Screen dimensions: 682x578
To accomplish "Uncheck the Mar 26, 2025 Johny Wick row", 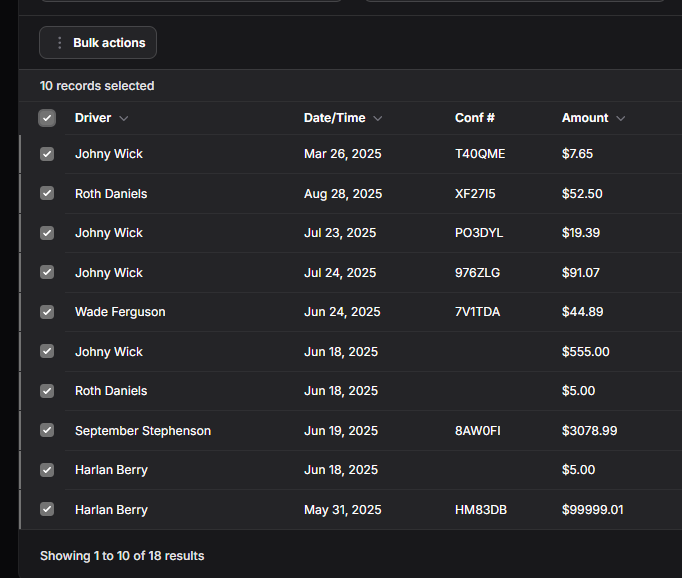I will pyautogui.click(x=47, y=154).
